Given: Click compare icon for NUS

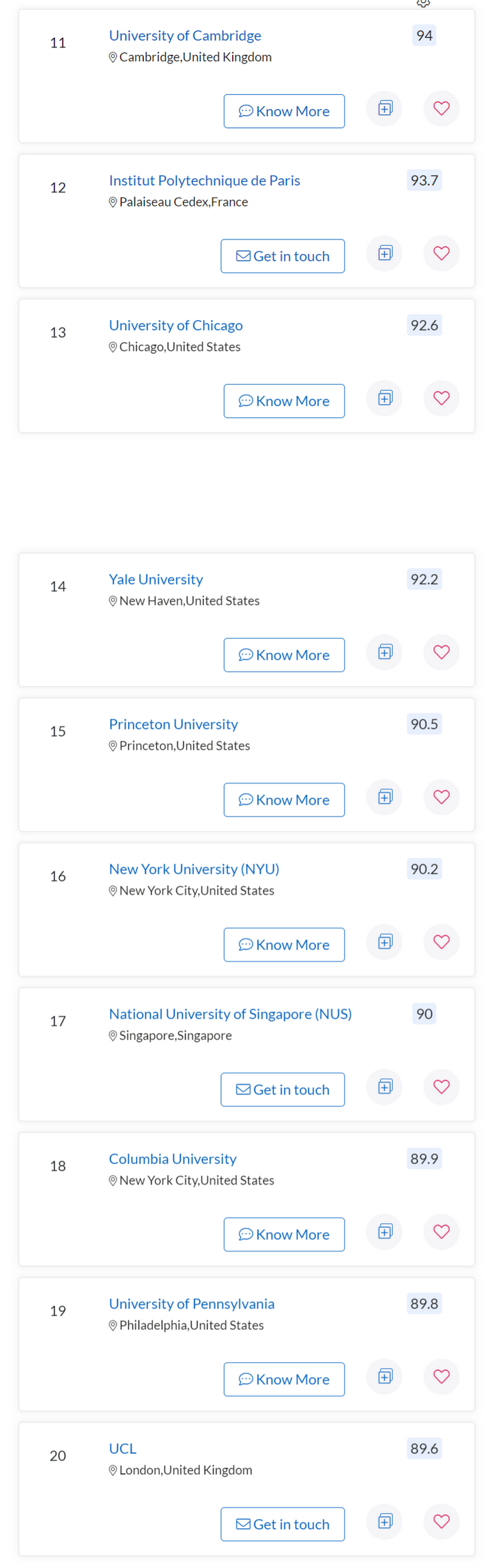Looking at the screenshot, I should point(385,1087).
